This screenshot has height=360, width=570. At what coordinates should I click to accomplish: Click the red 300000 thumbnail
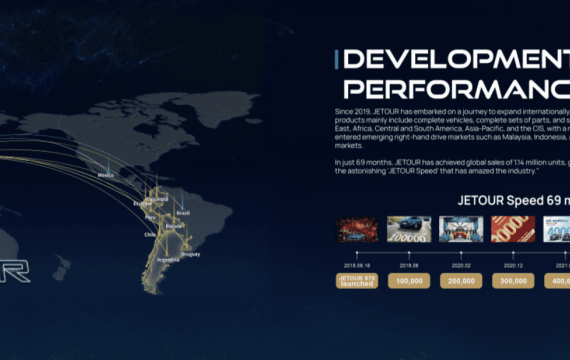513,229
